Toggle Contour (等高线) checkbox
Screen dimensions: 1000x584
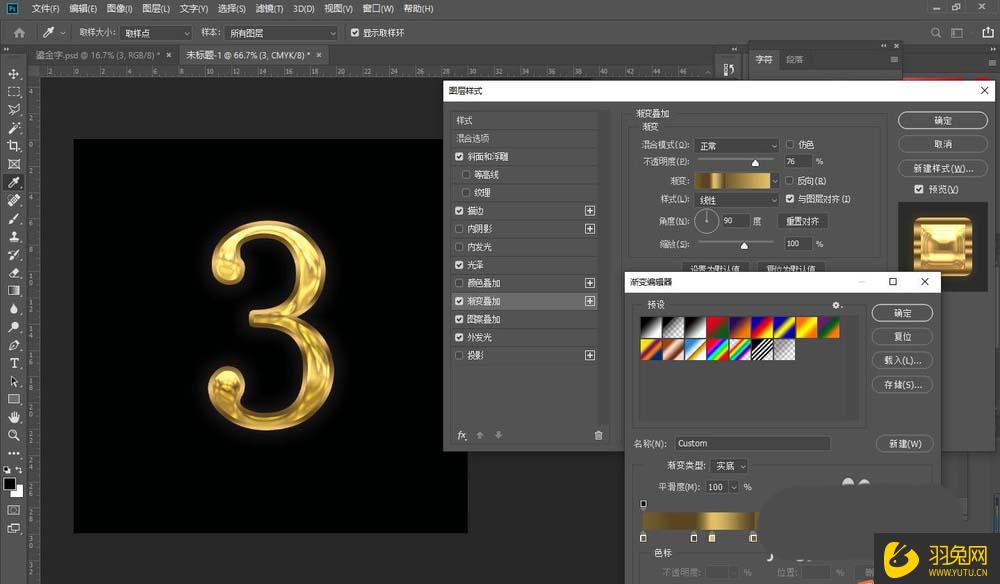click(466, 174)
